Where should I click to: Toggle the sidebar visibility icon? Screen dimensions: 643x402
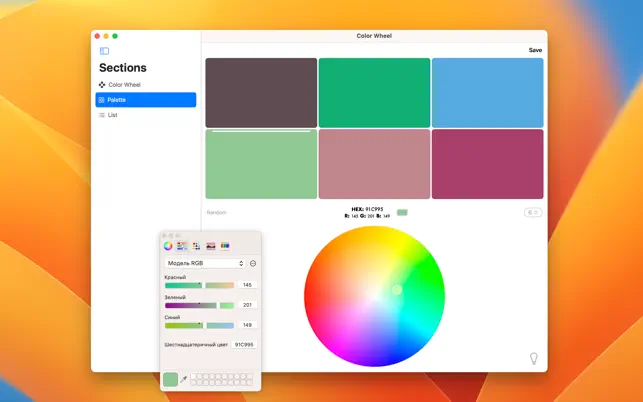click(x=104, y=51)
